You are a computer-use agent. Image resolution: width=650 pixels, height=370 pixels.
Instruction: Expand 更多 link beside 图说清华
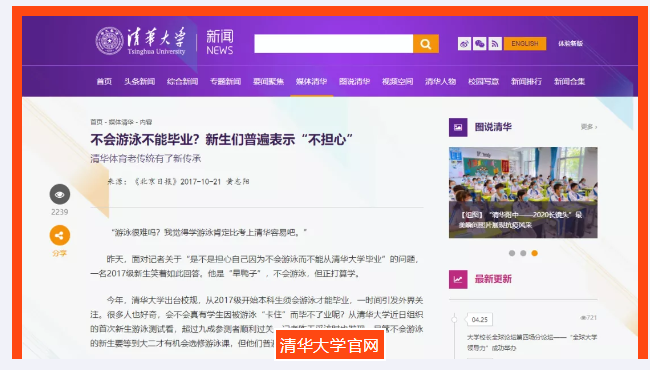(x=589, y=127)
